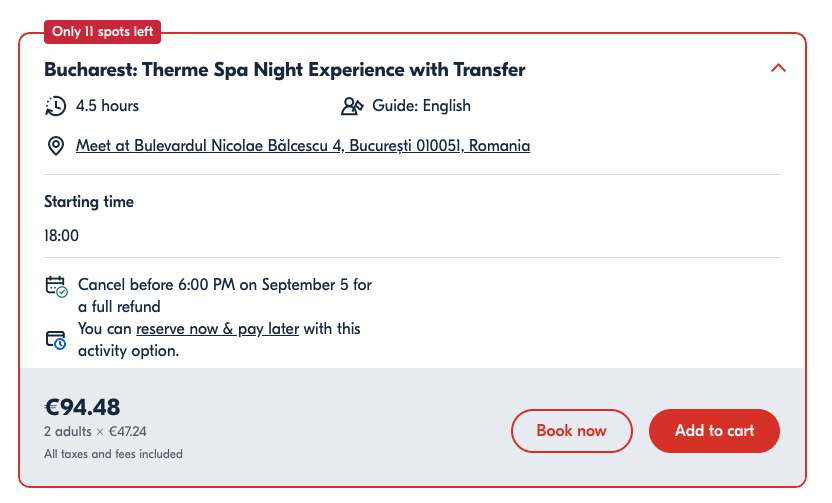Click the map pin location icon

(56, 146)
